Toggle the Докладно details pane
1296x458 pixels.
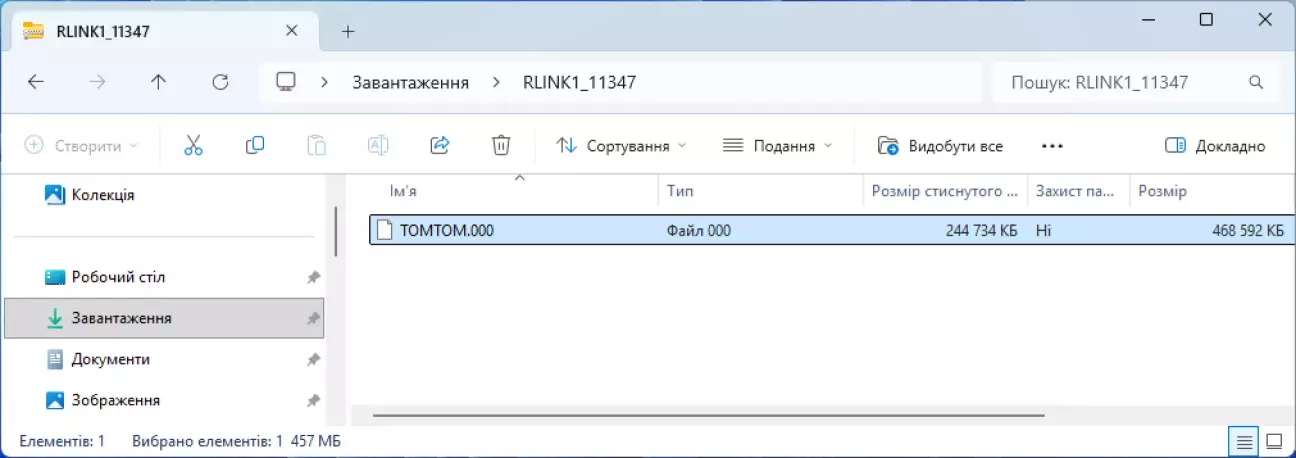tap(1215, 146)
